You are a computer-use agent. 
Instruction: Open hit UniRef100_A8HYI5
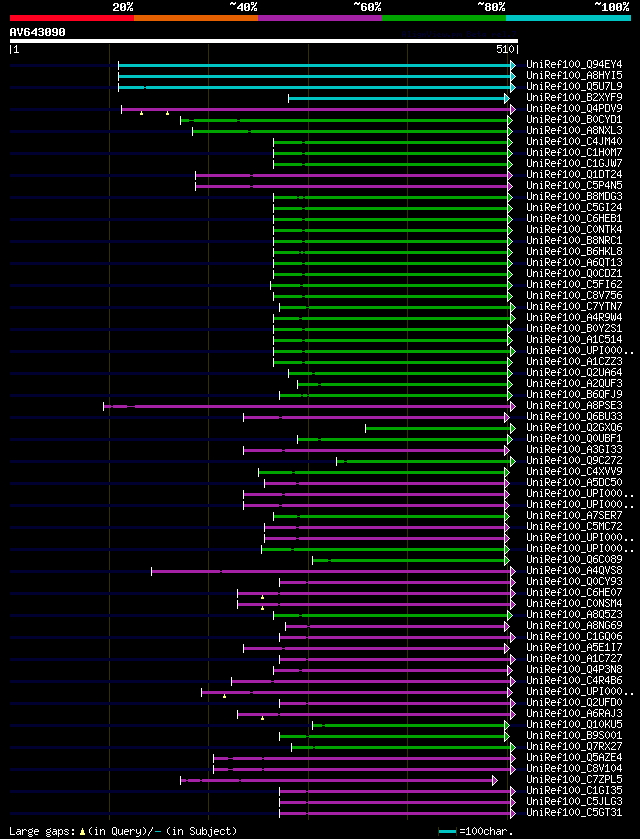point(574,76)
